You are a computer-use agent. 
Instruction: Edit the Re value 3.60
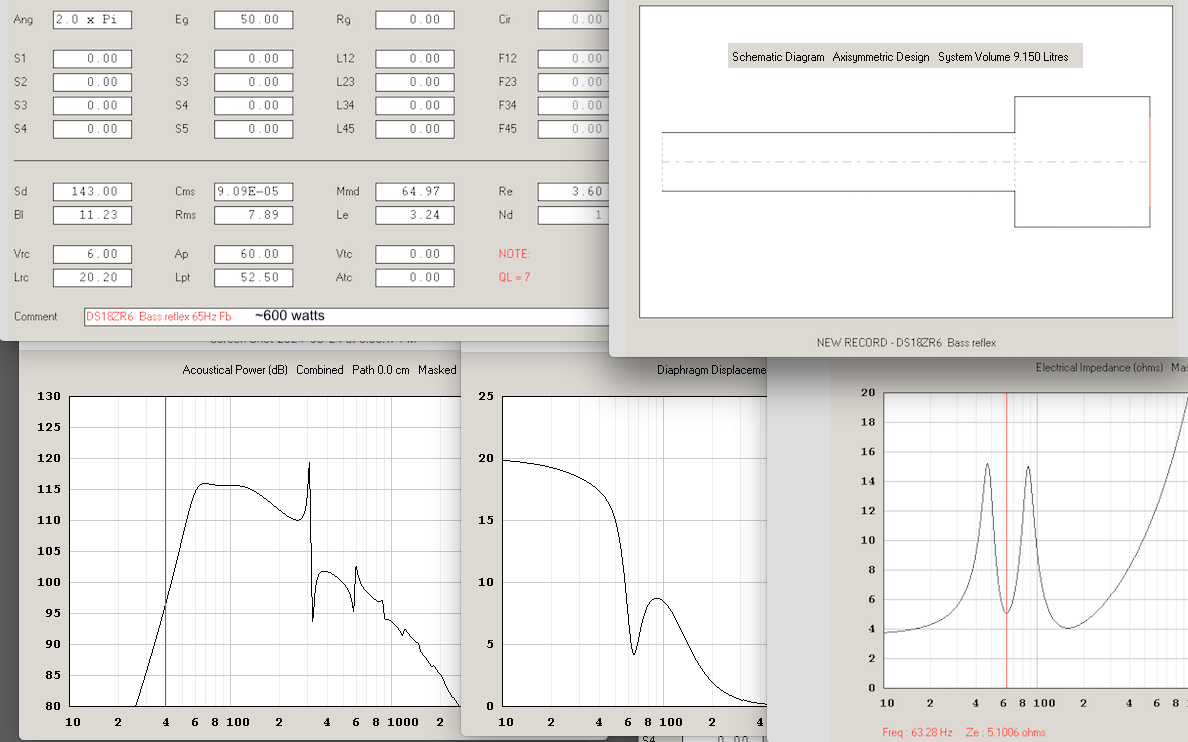tap(574, 192)
